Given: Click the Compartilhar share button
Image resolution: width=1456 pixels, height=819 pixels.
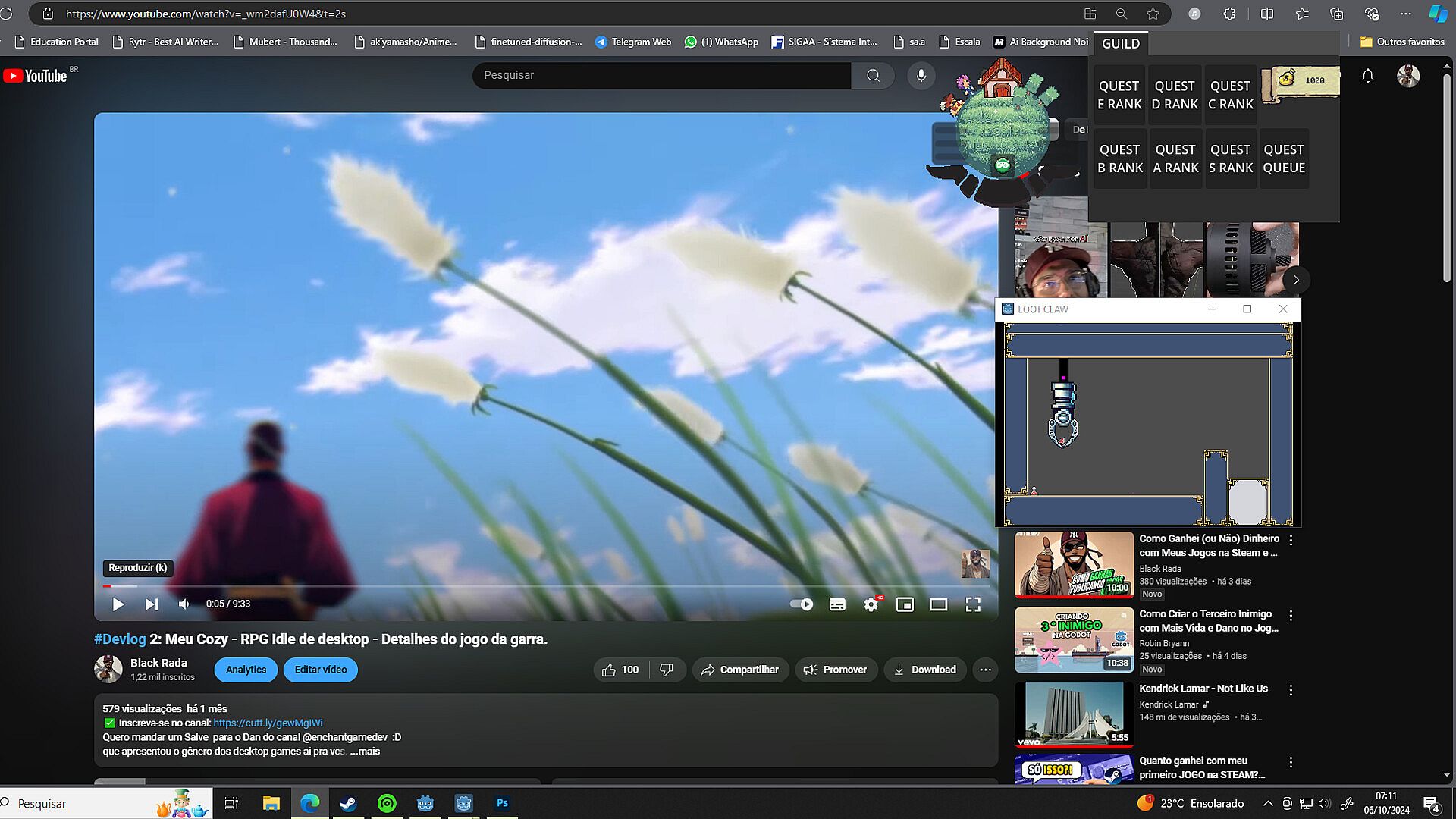Looking at the screenshot, I should tap(740, 670).
